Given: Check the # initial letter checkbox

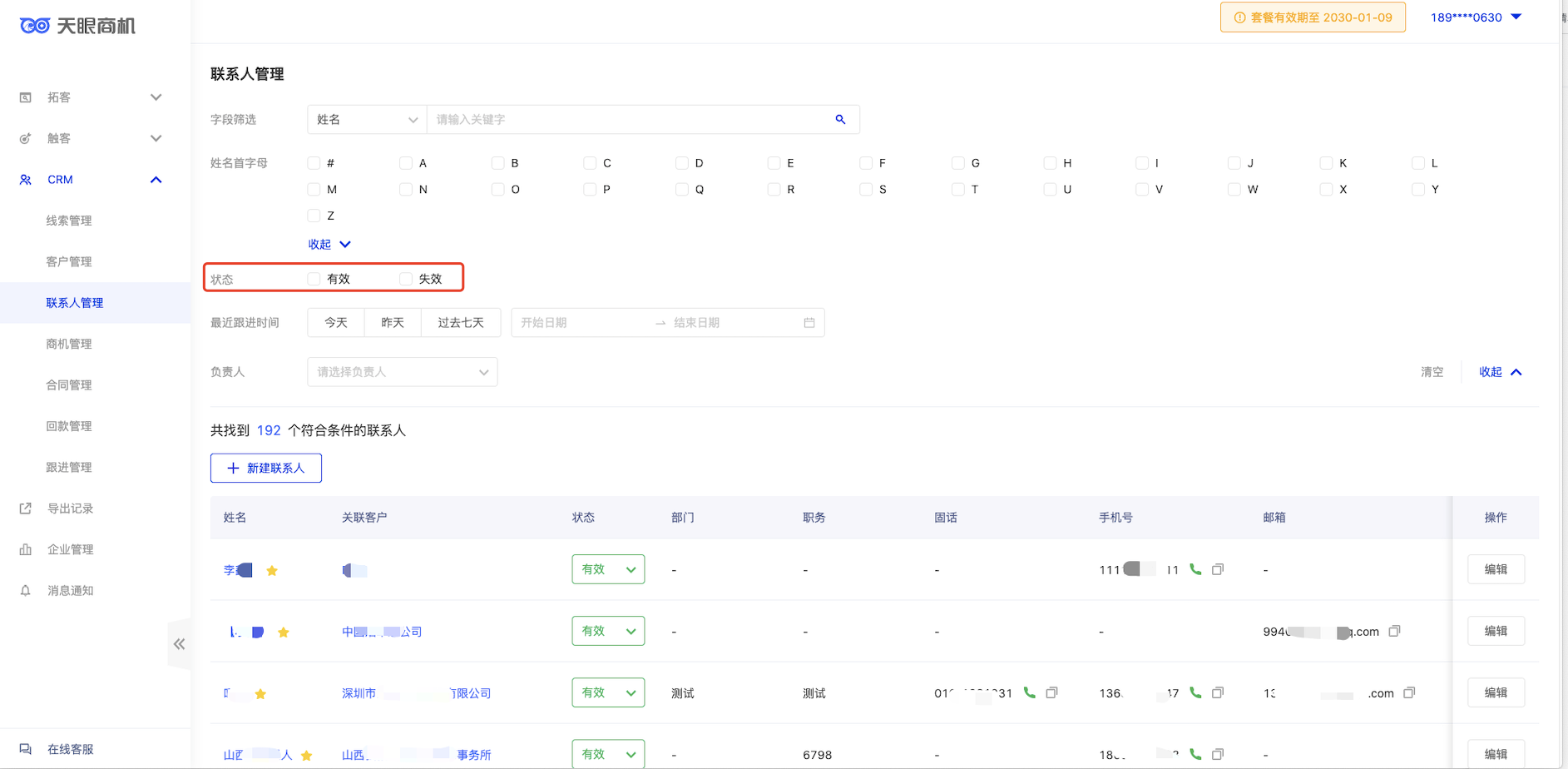Looking at the screenshot, I should pos(314,163).
